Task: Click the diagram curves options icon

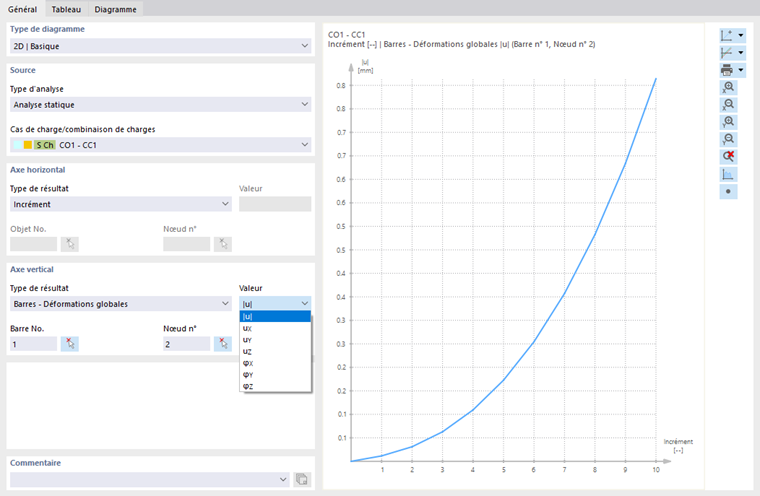Action: point(727,53)
